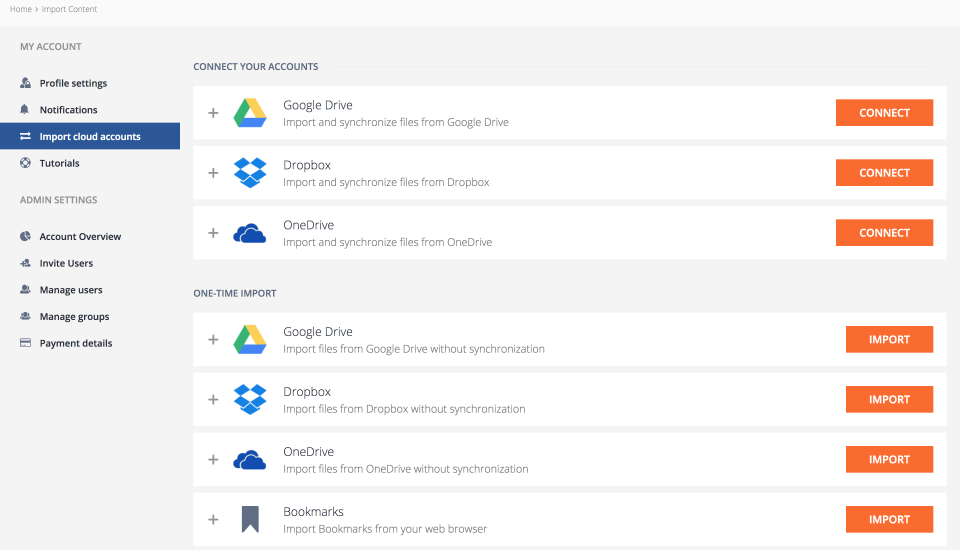Expand the Bookmarks import row plus sign
This screenshot has width=960, height=550.
pos(213,520)
